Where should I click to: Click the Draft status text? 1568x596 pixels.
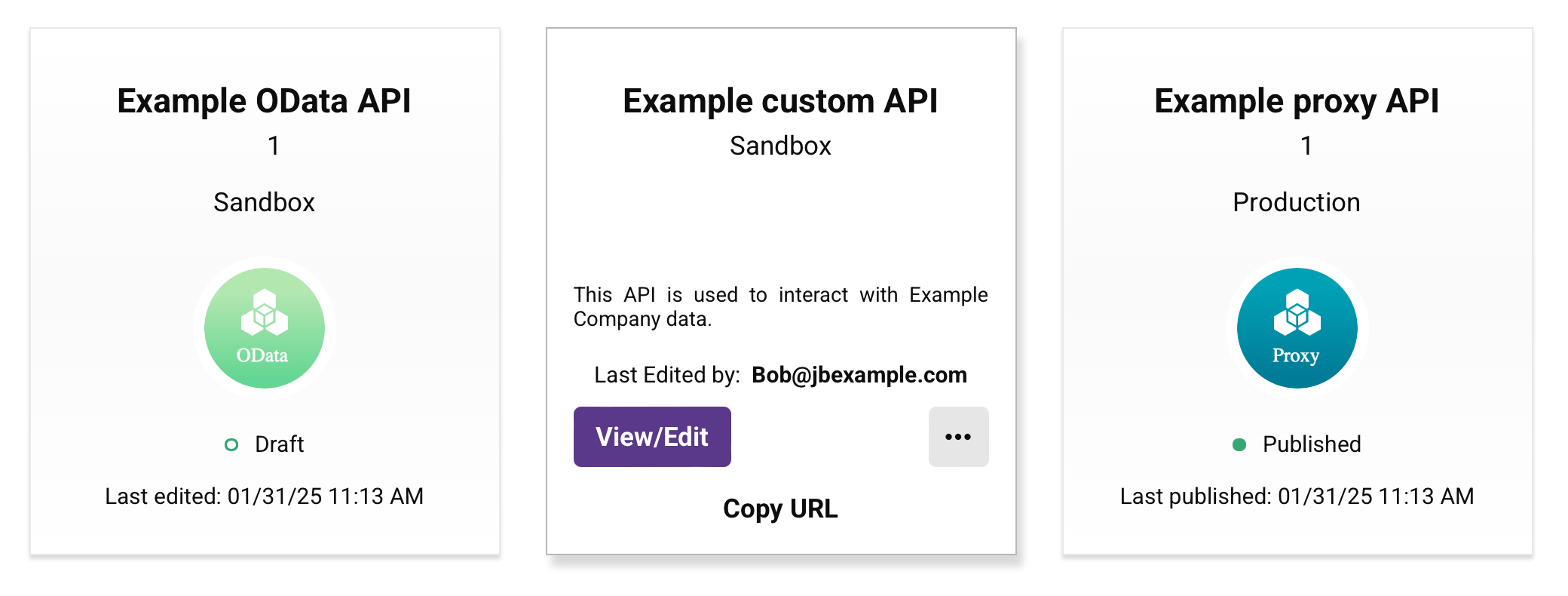click(279, 444)
